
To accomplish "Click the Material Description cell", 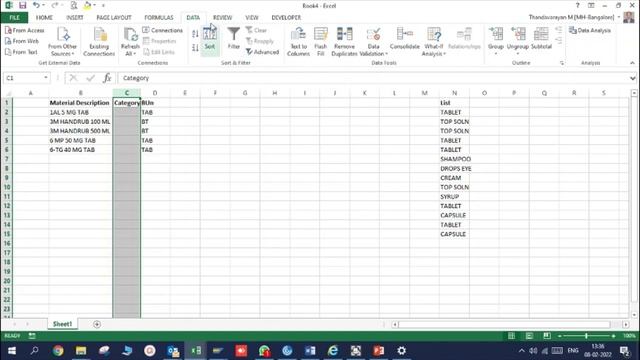I will click(x=80, y=103).
